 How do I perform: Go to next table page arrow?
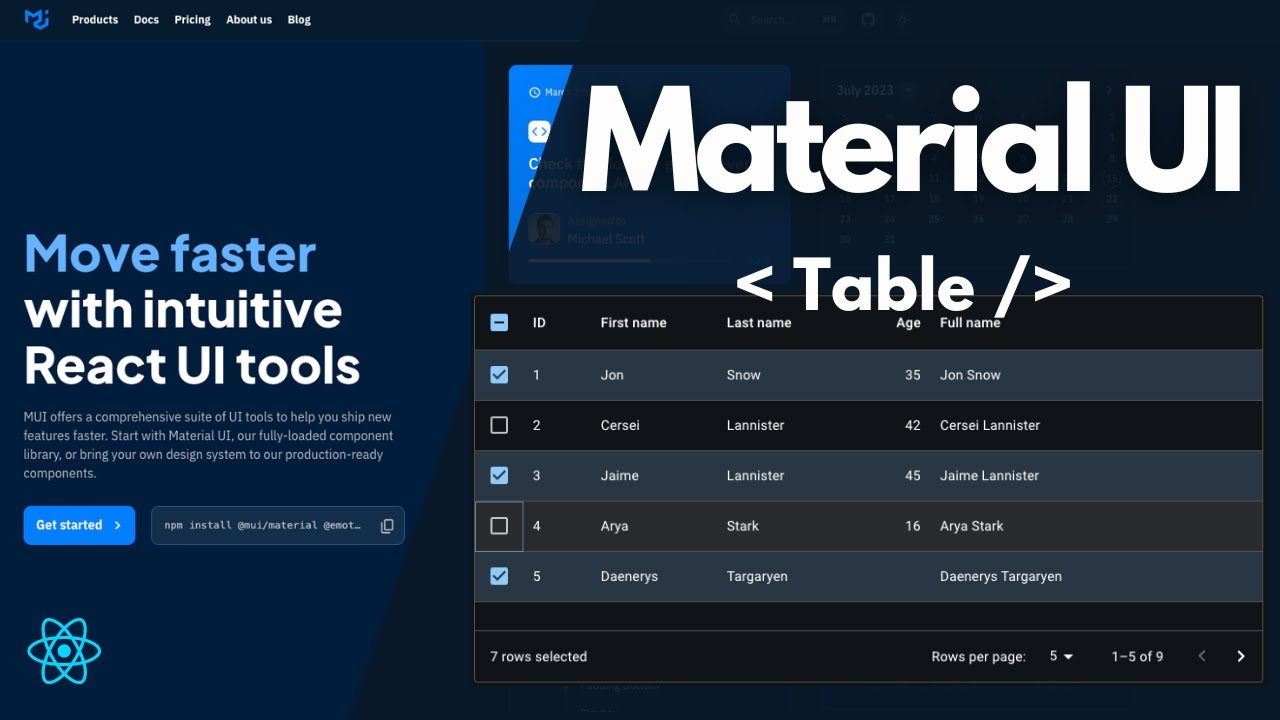(x=1241, y=656)
